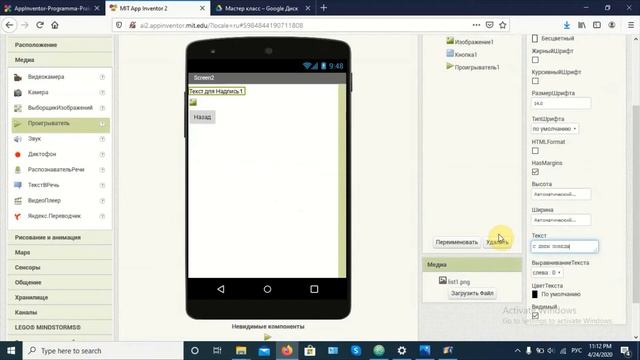640x360 pixels.
Task: Toggle the Видимый checkbox
Action: click(535, 316)
